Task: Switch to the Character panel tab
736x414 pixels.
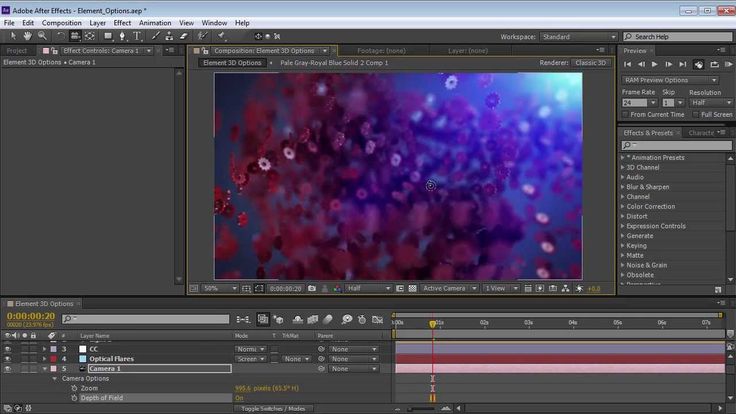Action: coord(701,133)
